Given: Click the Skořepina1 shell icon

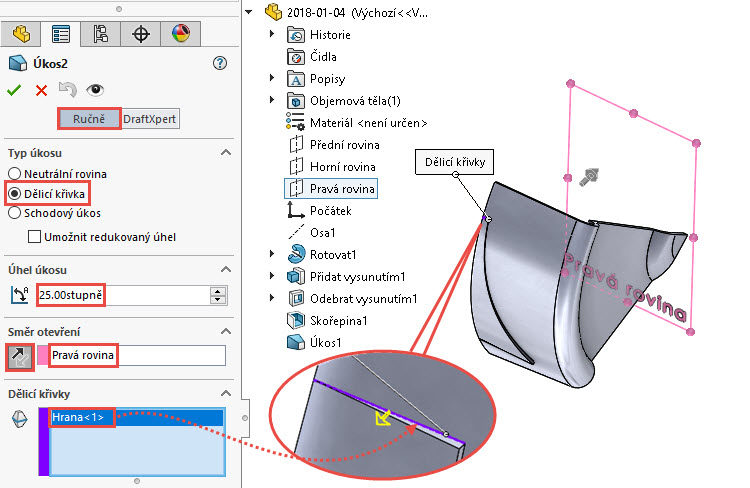Looking at the screenshot, I should click(296, 320).
